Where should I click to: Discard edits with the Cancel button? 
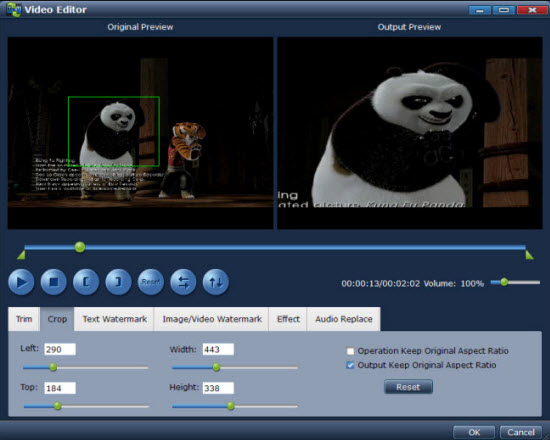521,432
